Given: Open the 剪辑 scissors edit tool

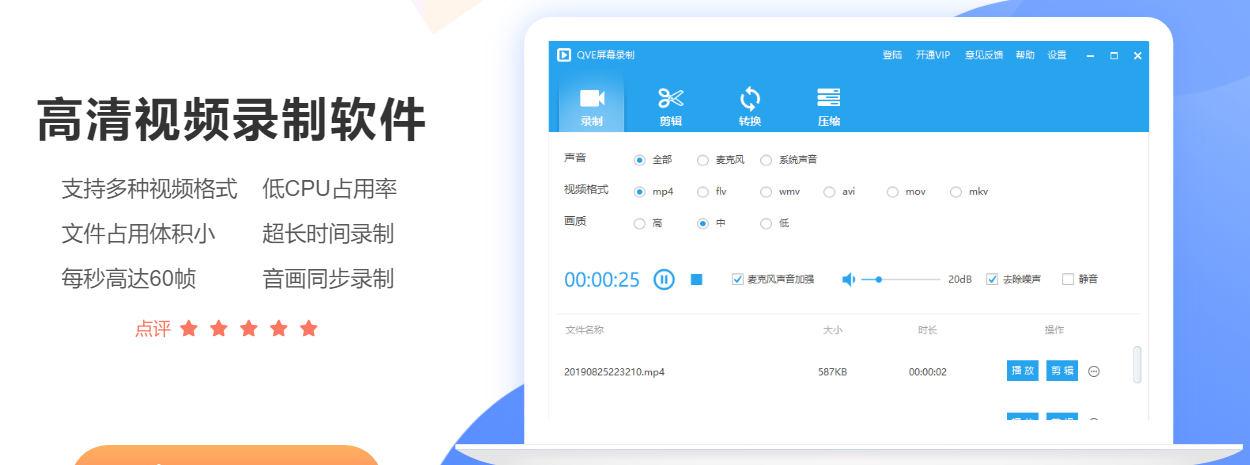Looking at the screenshot, I should click(x=670, y=99).
